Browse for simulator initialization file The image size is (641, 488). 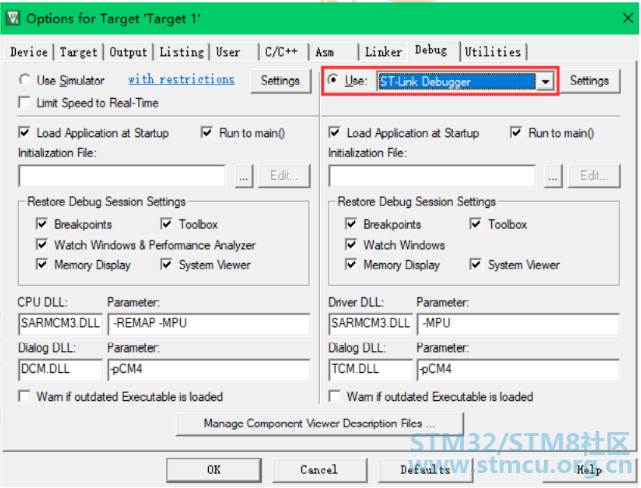click(x=244, y=177)
